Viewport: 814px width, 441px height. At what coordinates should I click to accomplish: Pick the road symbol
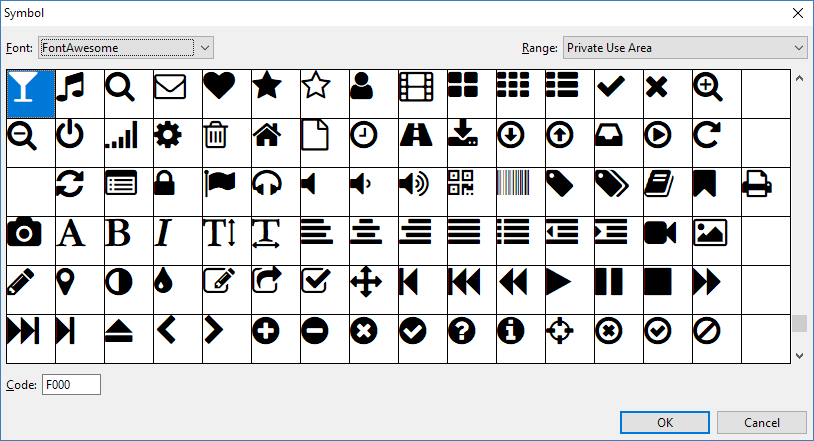coord(423,142)
